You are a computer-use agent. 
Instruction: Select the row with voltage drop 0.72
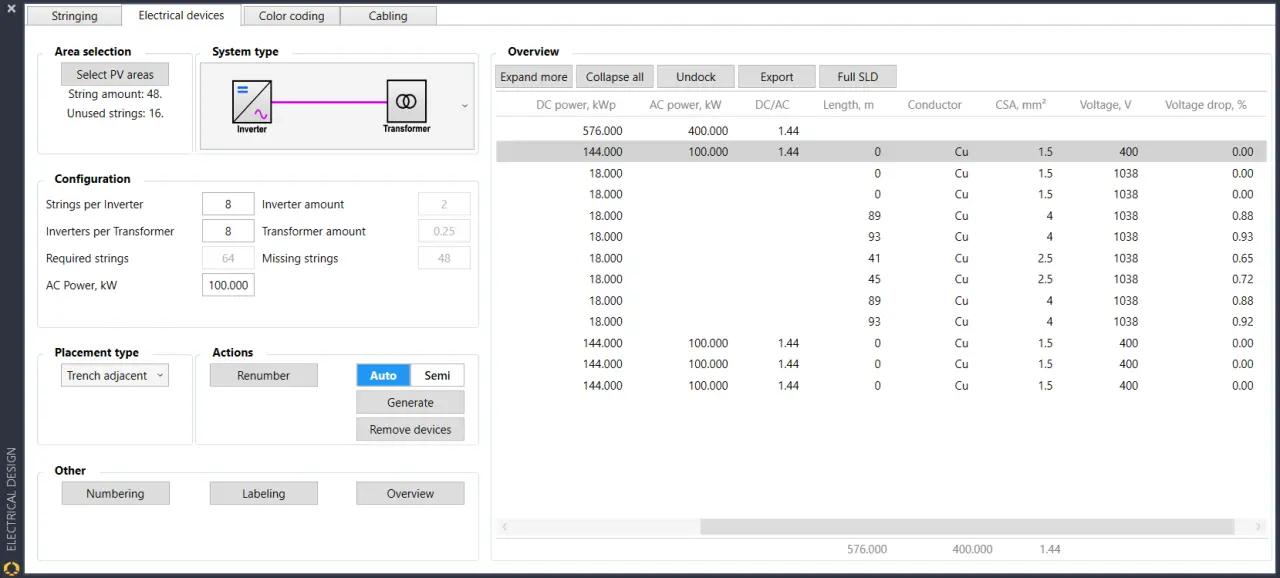881,279
